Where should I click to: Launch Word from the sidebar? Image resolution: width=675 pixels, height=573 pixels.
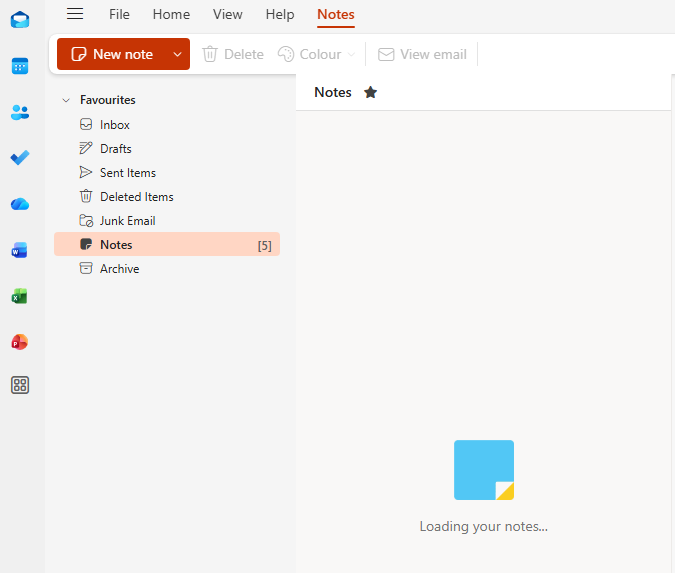pos(20,250)
